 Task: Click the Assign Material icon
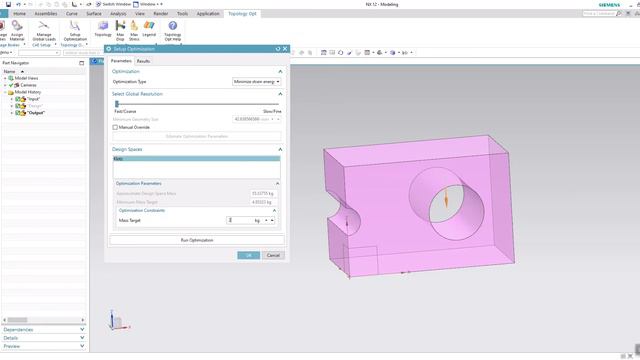(x=17, y=31)
